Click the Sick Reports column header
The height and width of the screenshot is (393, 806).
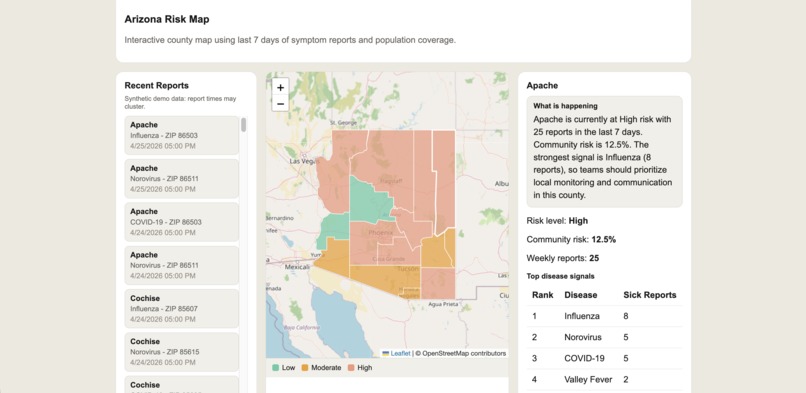click(650, 295)
